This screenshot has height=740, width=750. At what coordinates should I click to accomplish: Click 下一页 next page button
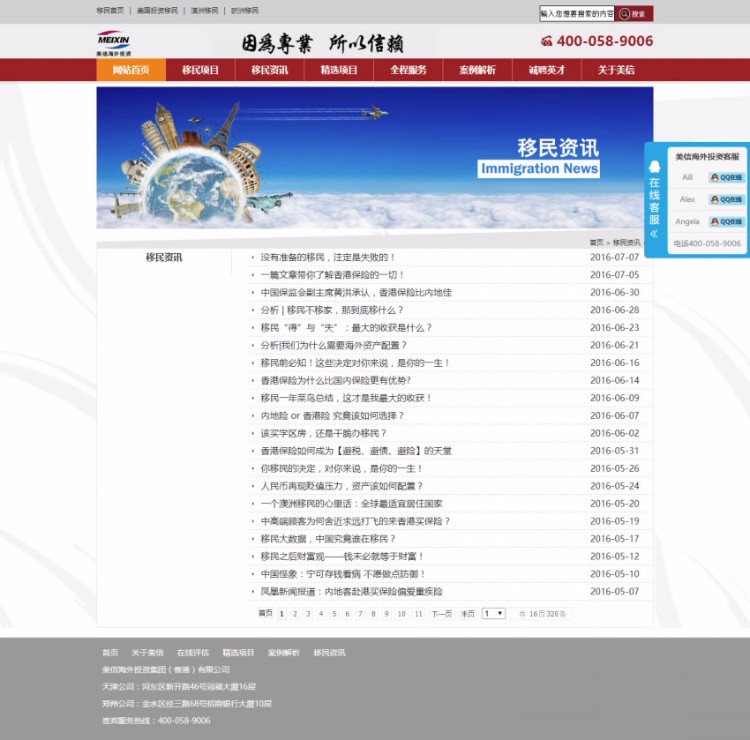click(x=441, y=614)
